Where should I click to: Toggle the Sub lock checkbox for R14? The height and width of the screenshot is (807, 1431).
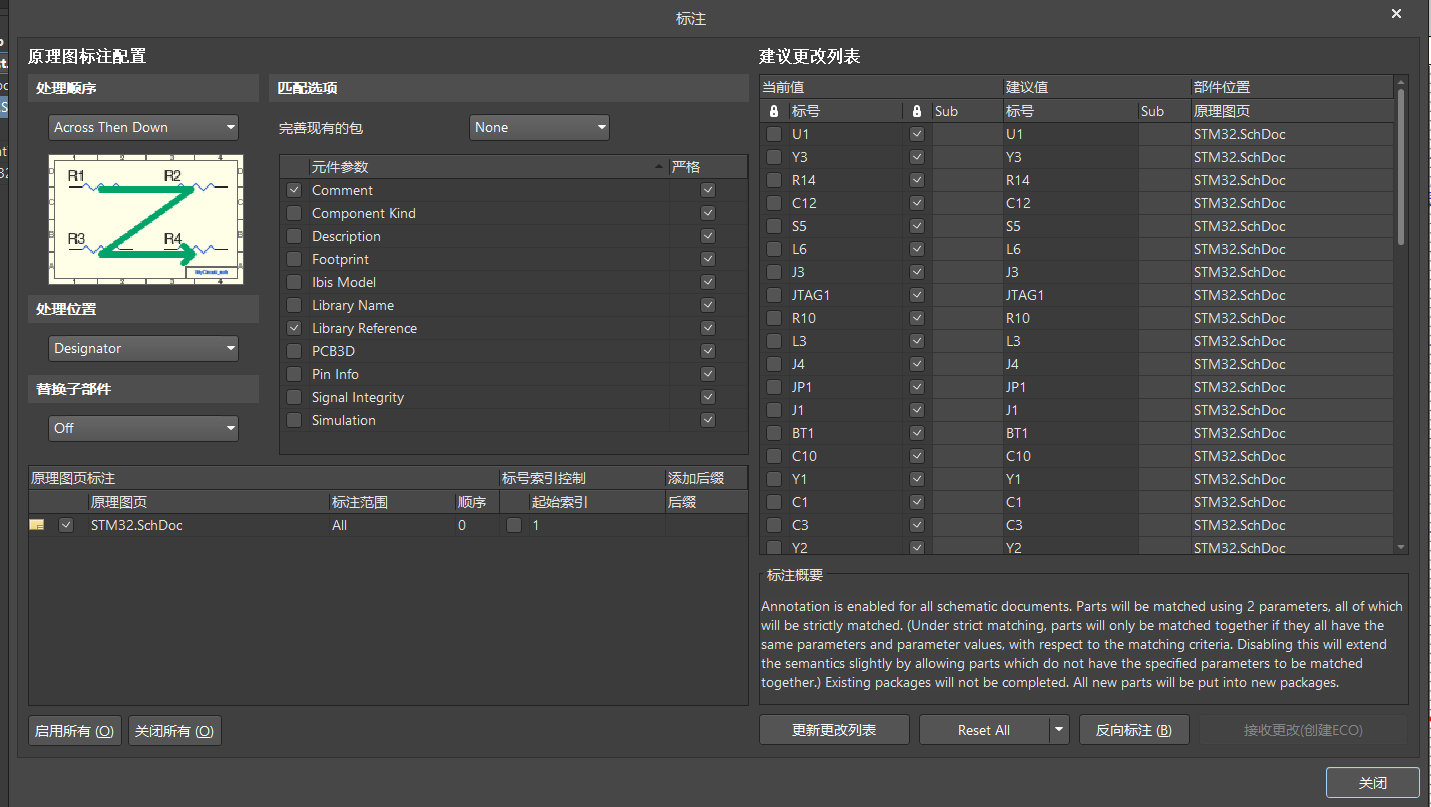point(917,180)
